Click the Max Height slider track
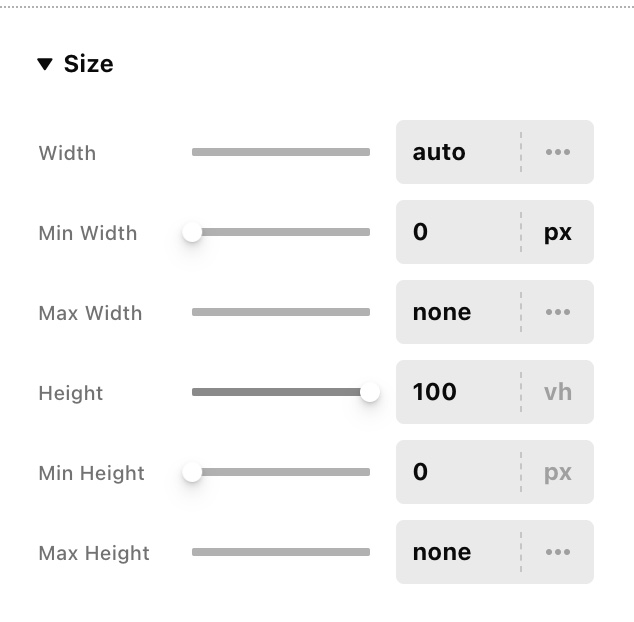The height and width of the screenshot is (622, 634). pos(281,552)
